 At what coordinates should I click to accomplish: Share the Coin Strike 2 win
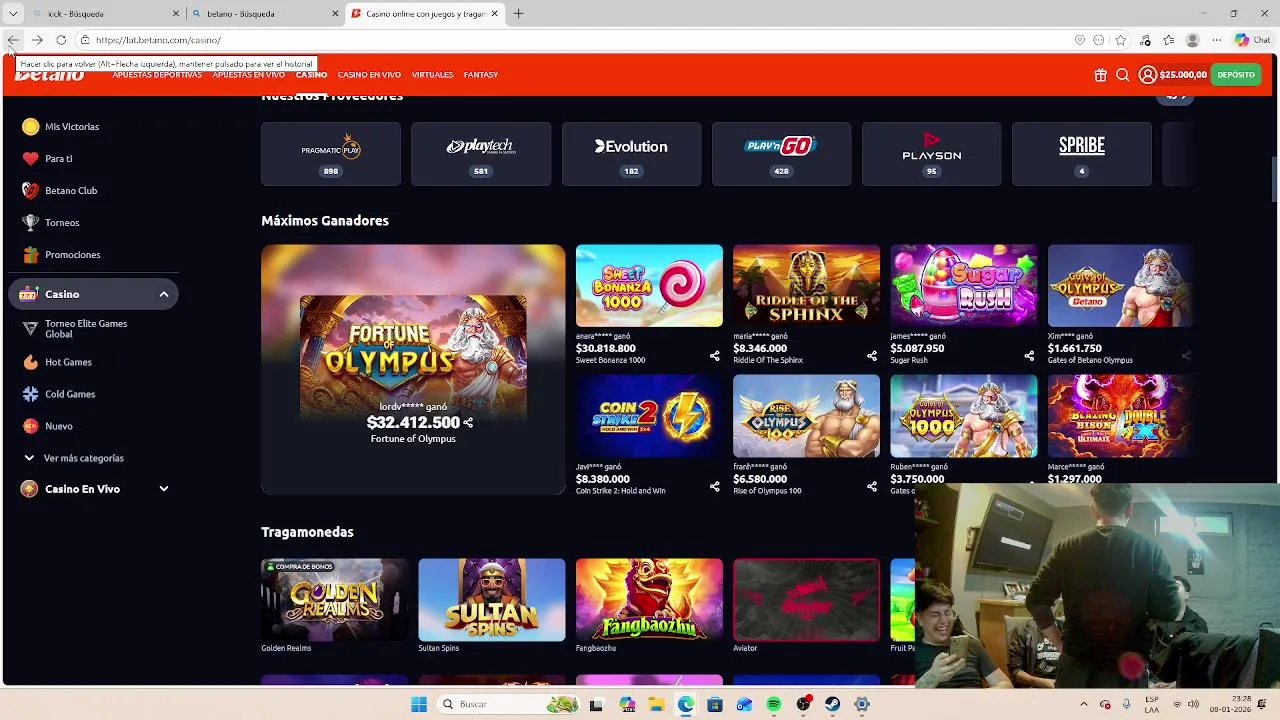point(714,487)
